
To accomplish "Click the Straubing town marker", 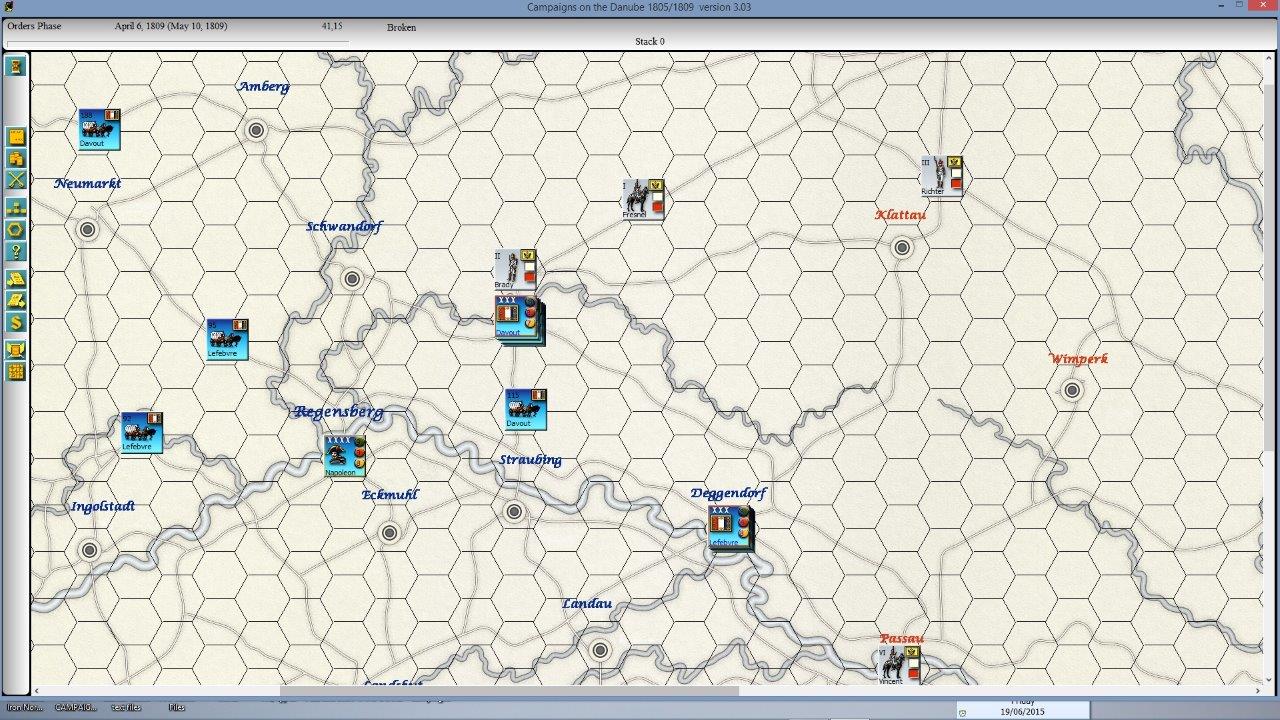I will pyautogui.click(x=514, y=512).
